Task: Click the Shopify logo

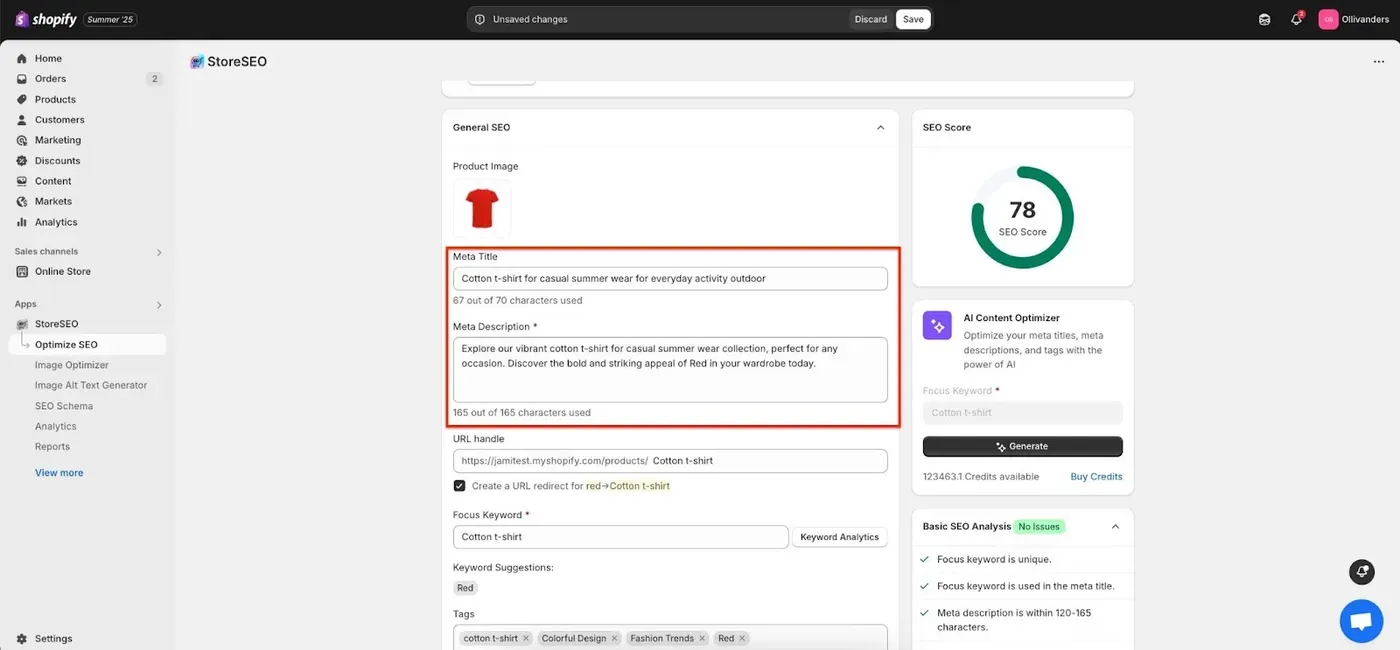Action: 47,19
